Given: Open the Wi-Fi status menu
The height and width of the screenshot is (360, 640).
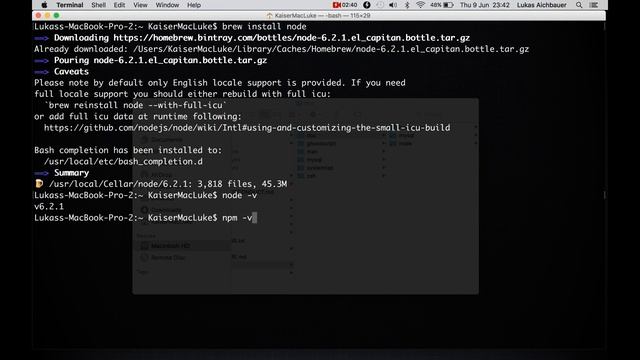Looking at the screenshot, I should (x=420, y=5).
